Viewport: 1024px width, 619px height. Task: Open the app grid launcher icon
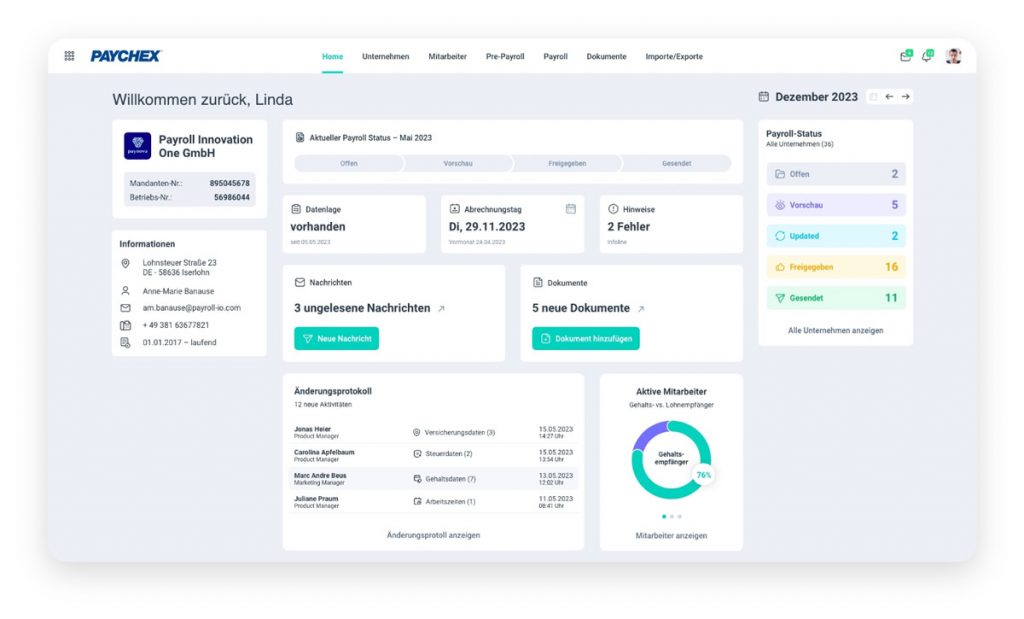69,56
